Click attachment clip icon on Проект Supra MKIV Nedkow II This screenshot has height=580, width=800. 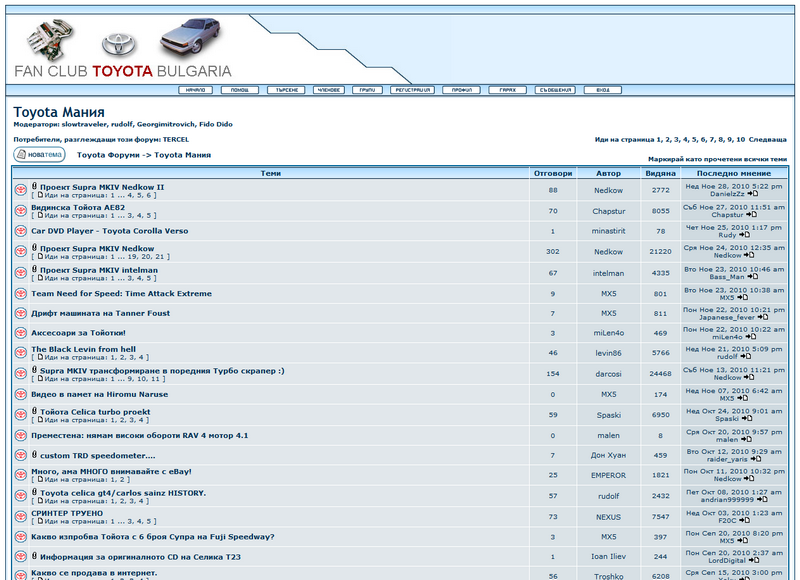[34, 186]
